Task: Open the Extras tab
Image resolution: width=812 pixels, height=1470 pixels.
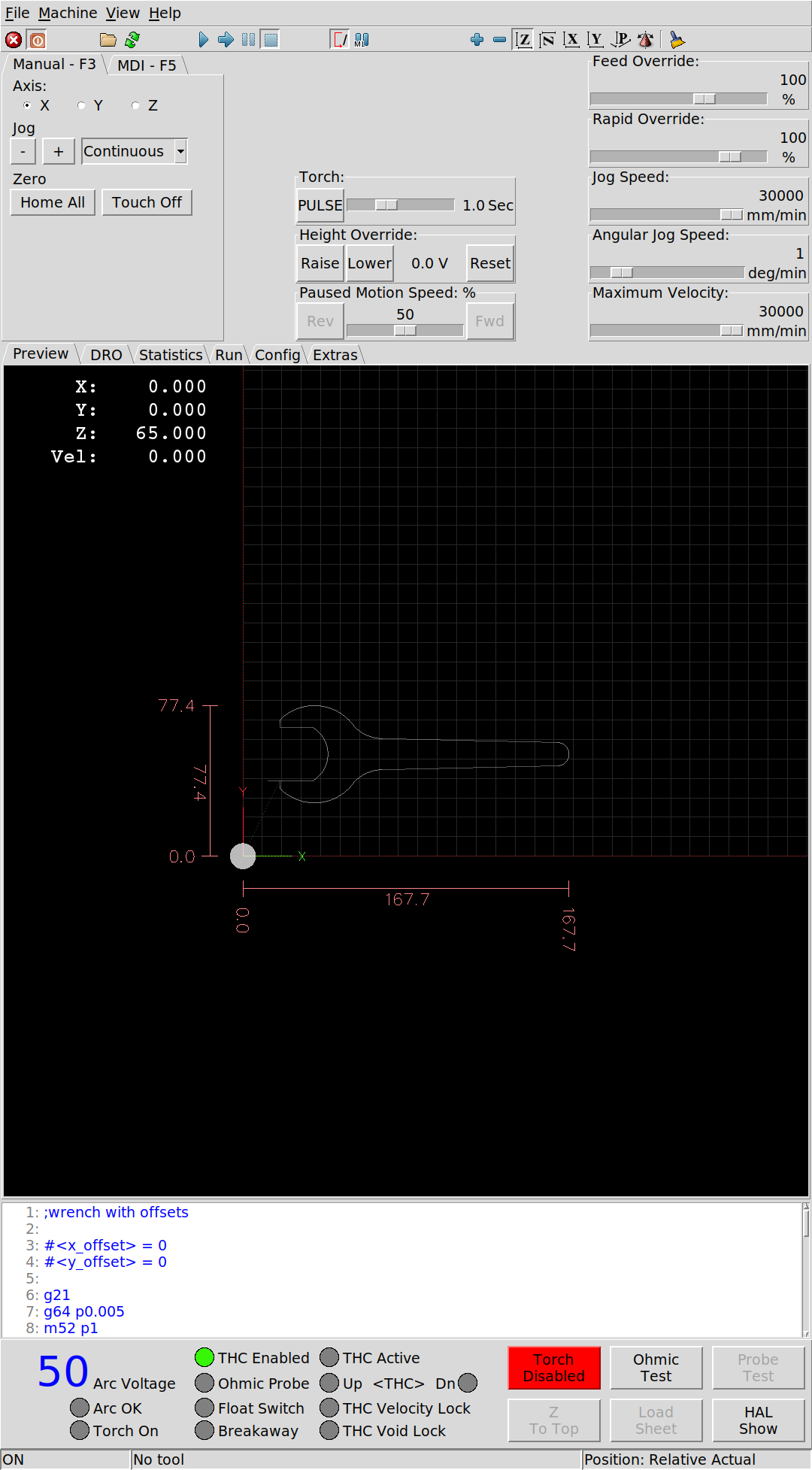Action: [x=335, y=355]
